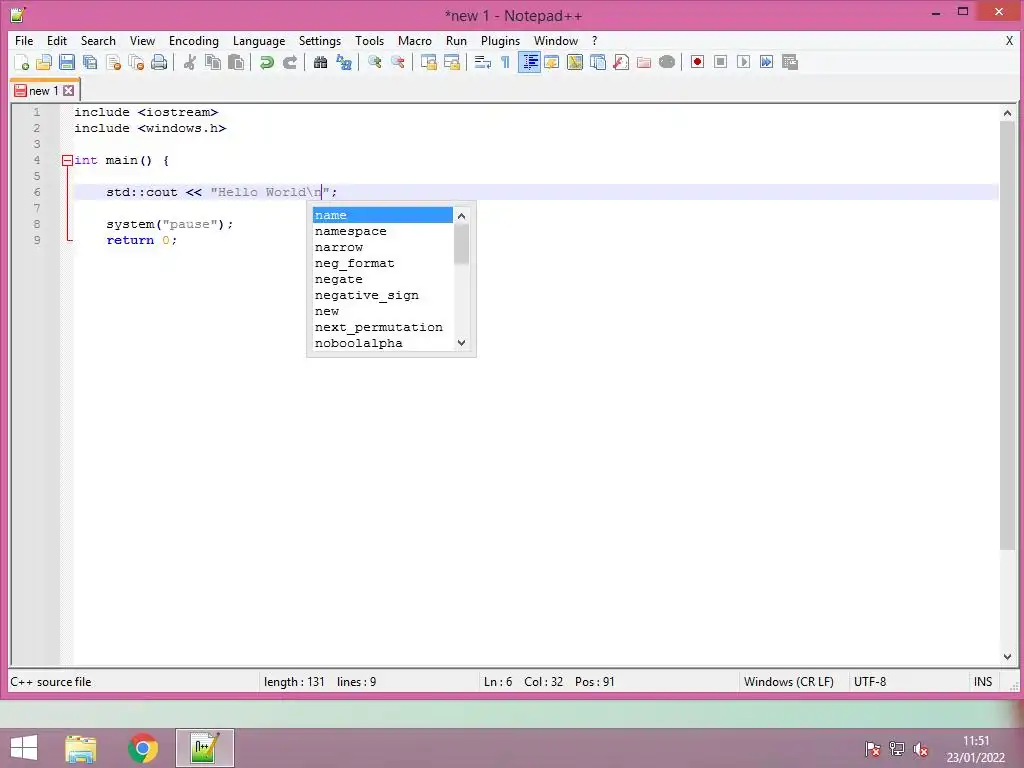Screen dimensions: 1024x768
Task: Zoom out using the magnifier minus icon
Action: pyautogui.click(x=398, y=62)
